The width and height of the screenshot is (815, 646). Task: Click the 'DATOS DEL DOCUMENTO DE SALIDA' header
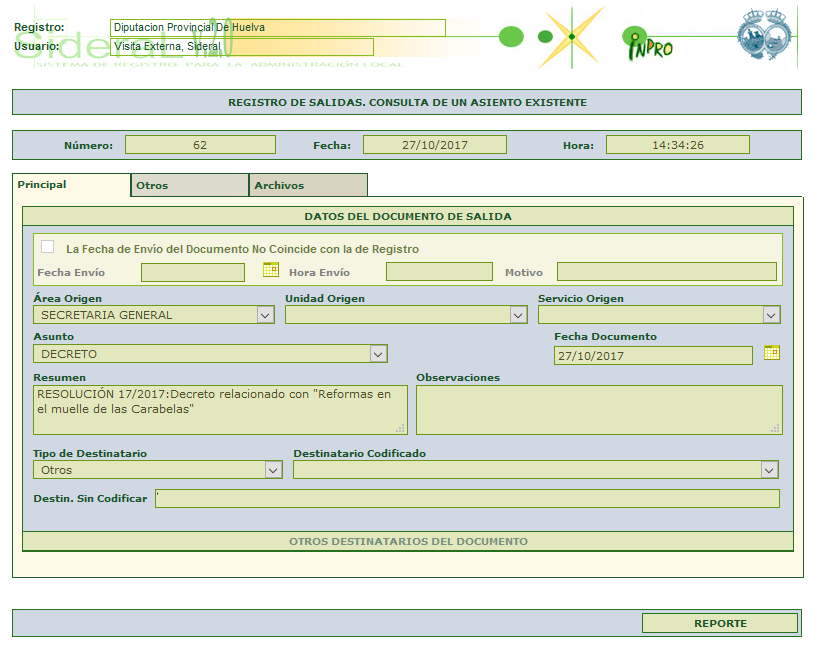408,216
